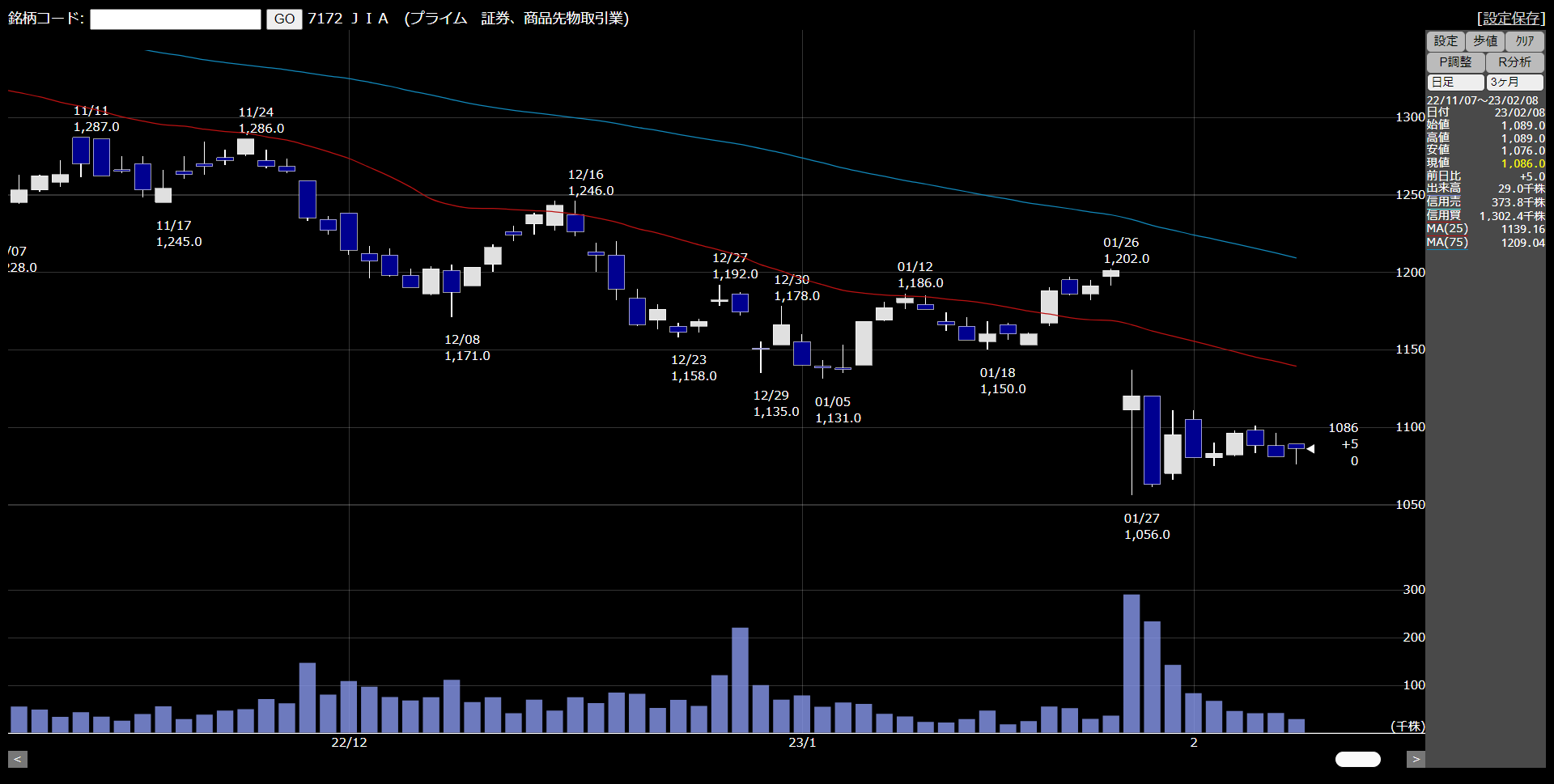Click the left scroll arrow button
Image resolution: width=1554 pixels, height=784 pixels.
18,759
